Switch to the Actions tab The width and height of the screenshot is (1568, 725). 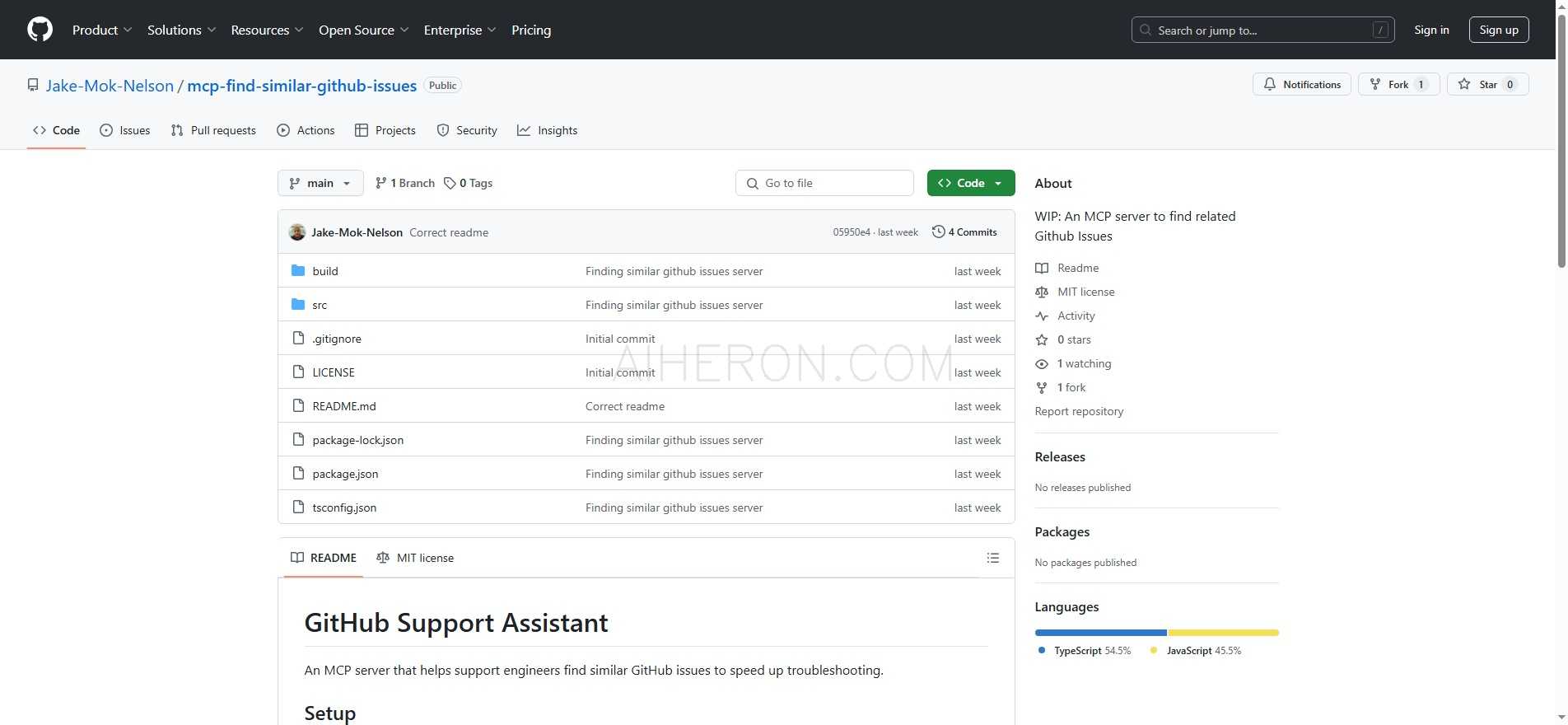(x=306, y=130)
